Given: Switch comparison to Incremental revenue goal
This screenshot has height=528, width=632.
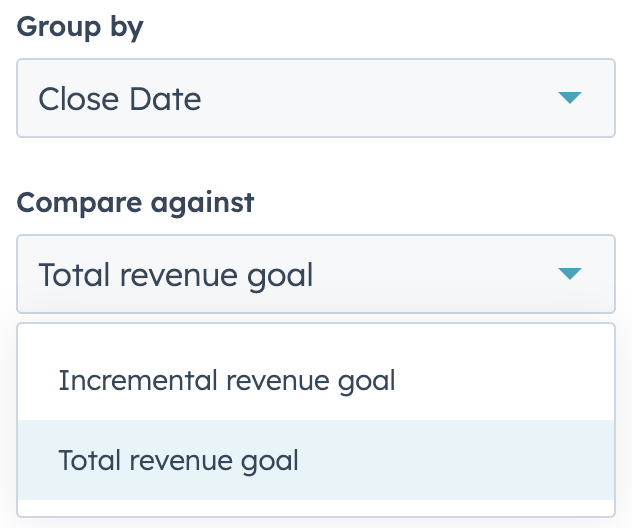Looking at the screenshot, I should 227,380.
